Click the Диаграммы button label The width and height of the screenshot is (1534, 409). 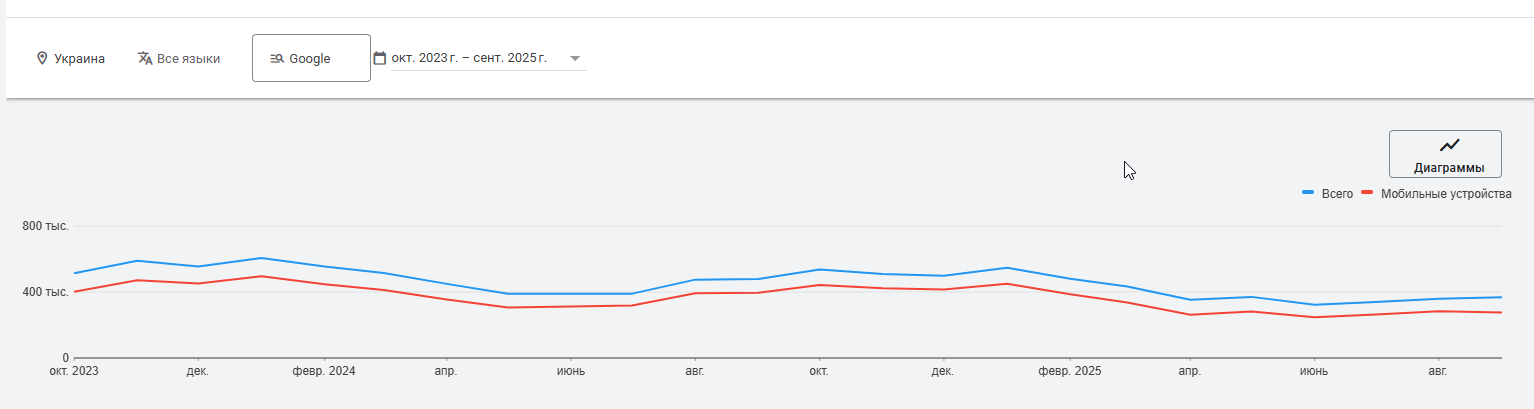point(1449,168)
